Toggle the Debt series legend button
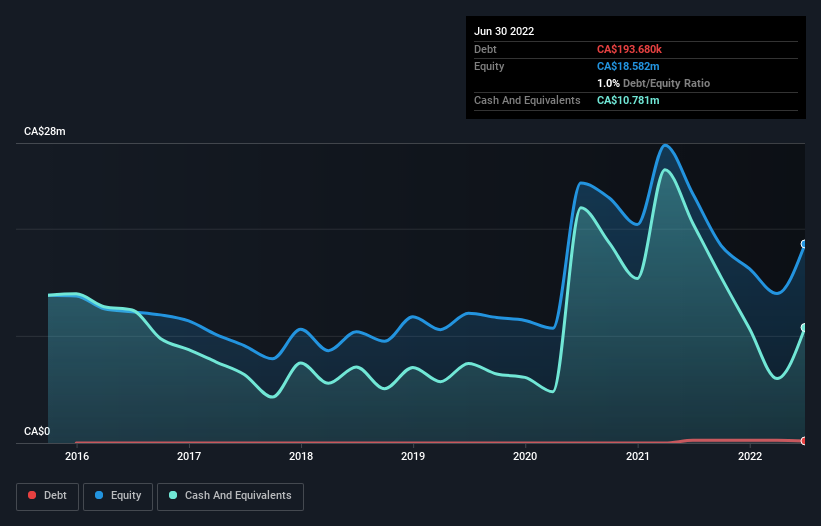Screen dimensions: 821x526 coord(47,496)
